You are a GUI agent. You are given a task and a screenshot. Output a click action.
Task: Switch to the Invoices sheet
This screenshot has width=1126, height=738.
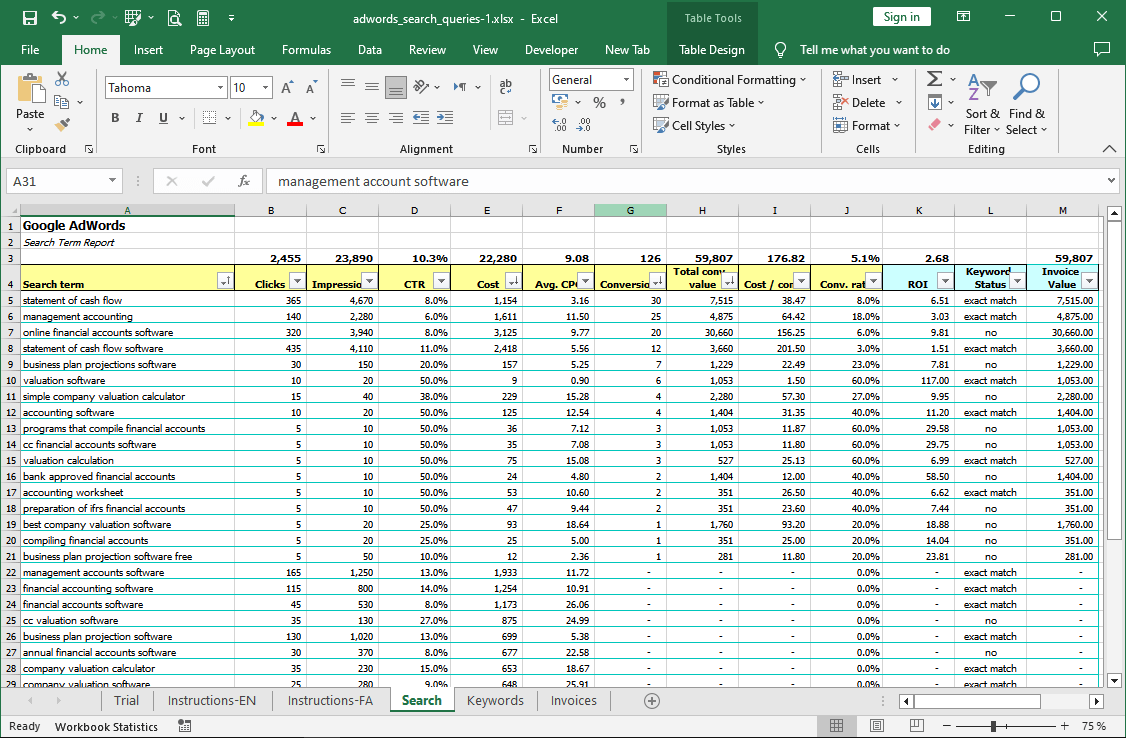click(x=574, y=701)
